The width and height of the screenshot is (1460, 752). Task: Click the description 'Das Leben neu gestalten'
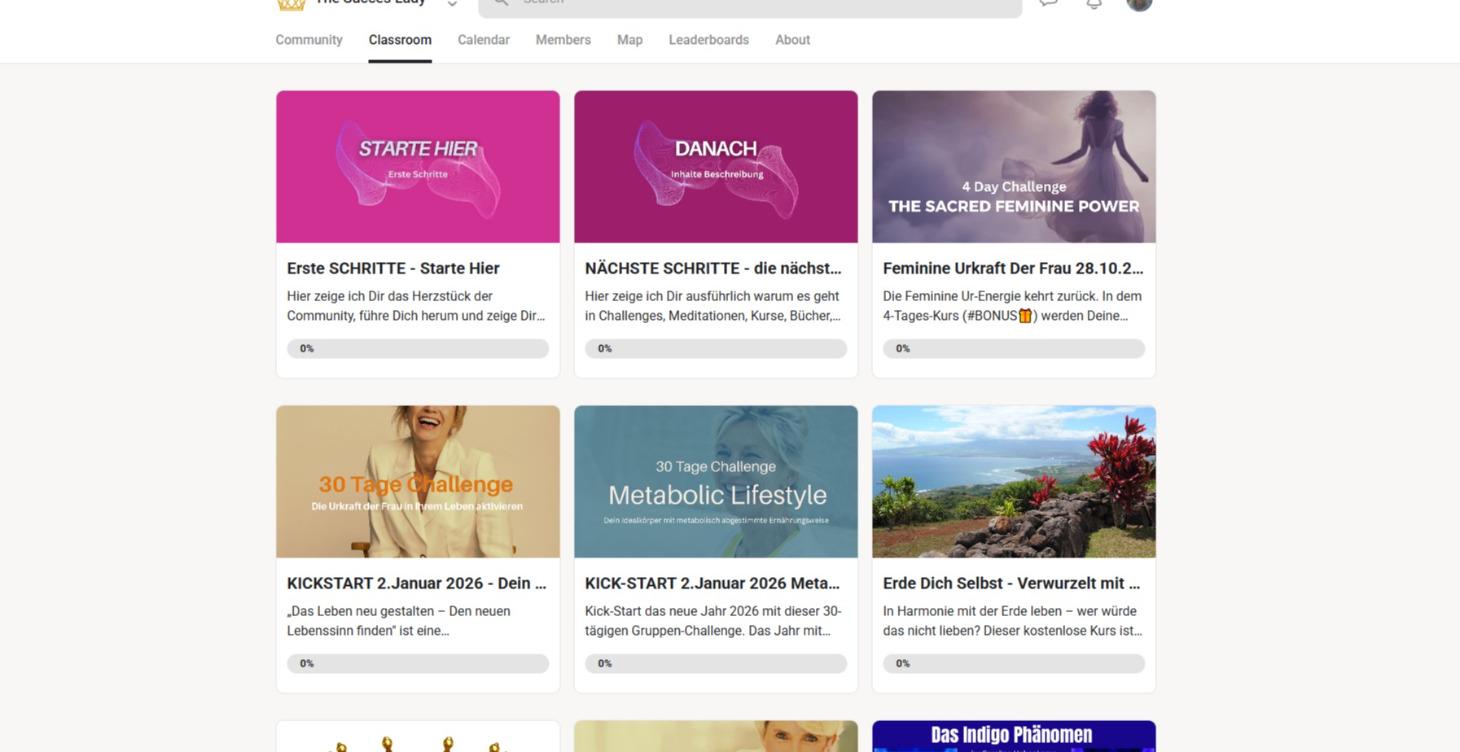[x=399, y=621]
